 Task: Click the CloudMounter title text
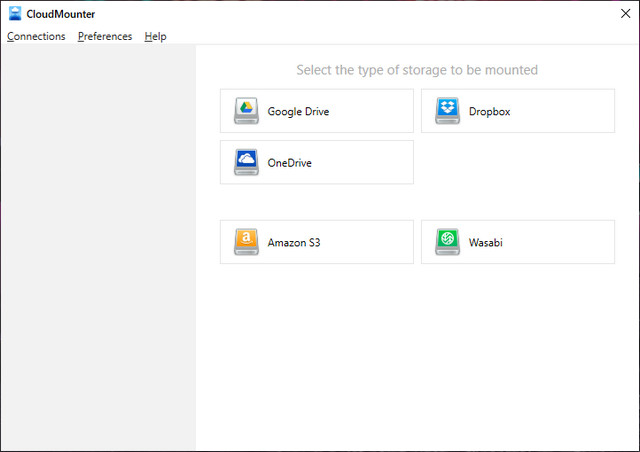click(61, 14)
